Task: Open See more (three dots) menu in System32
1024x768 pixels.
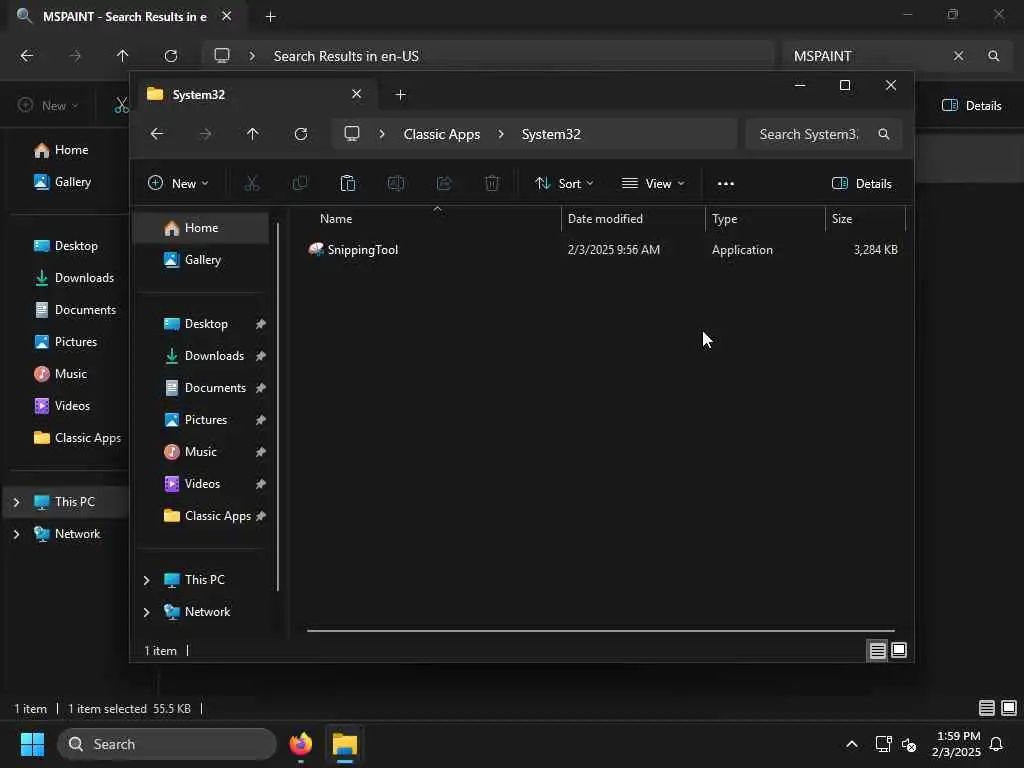Action: point(726,184)
